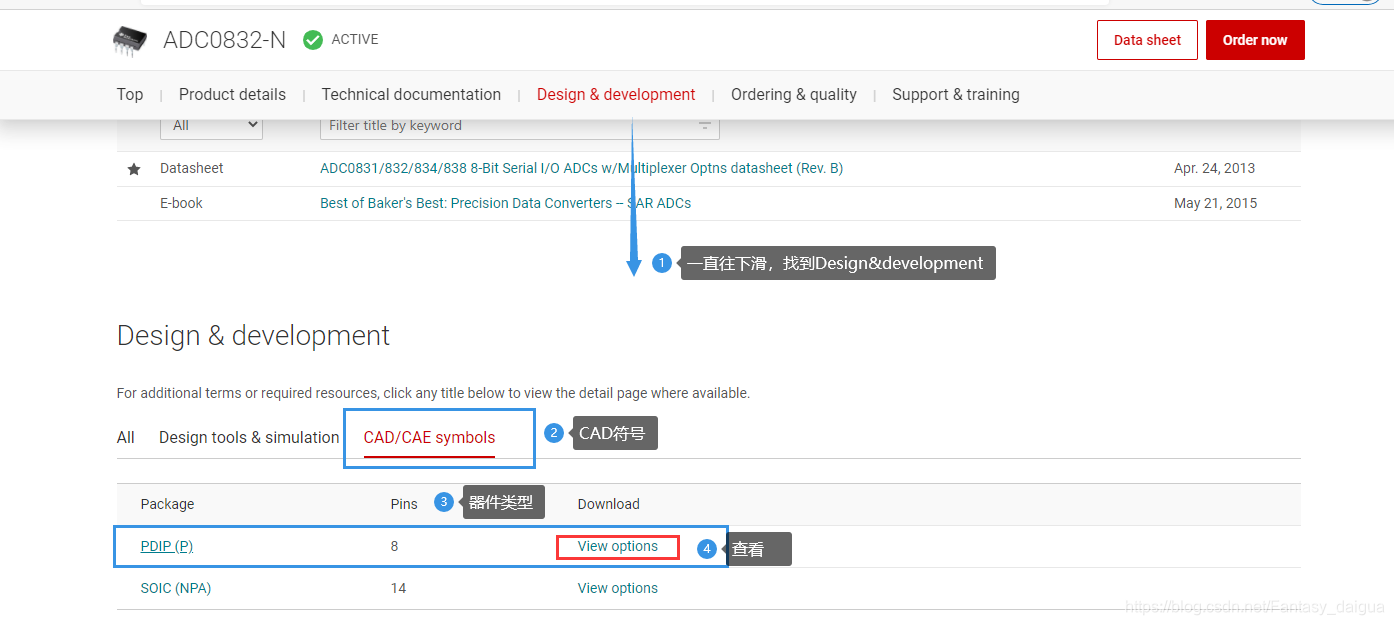
Task: Open Product details navigation item
Action: coord(232,94)
